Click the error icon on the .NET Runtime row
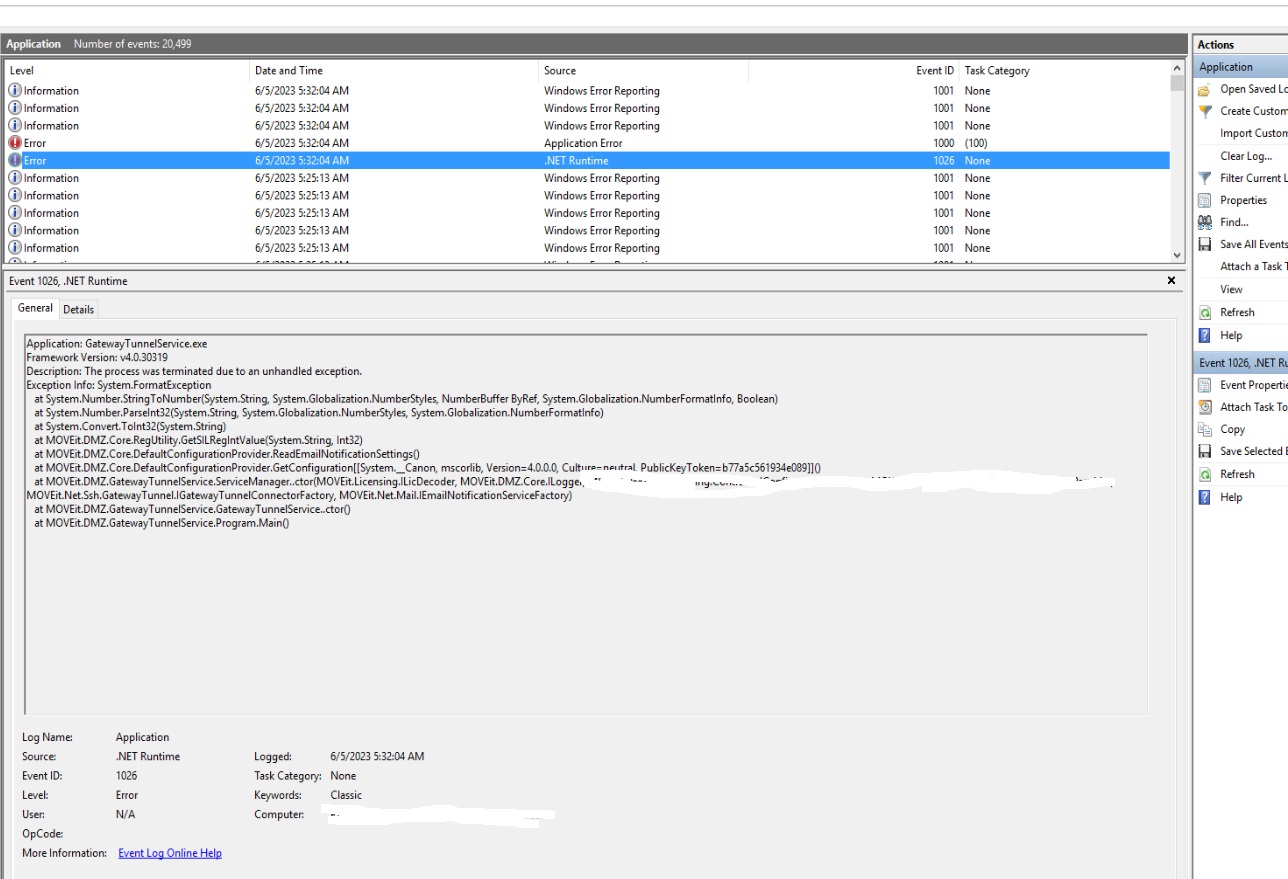 coord(15,160)
